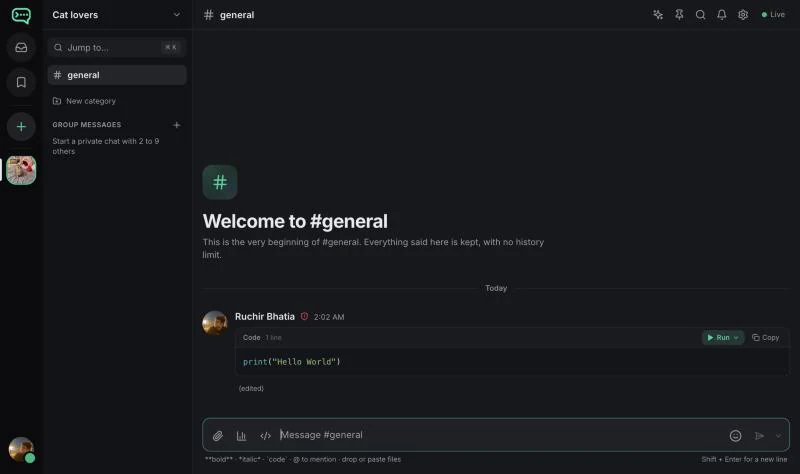This screenshot has width=800, height=474.
Task: Copy the code block
Action: click(x=765, y=337)
